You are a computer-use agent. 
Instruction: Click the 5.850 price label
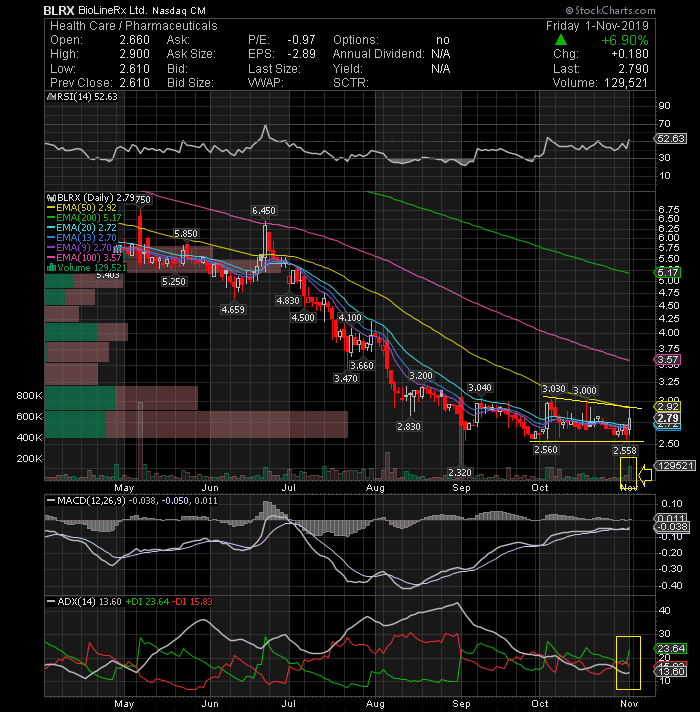[186, 233]
